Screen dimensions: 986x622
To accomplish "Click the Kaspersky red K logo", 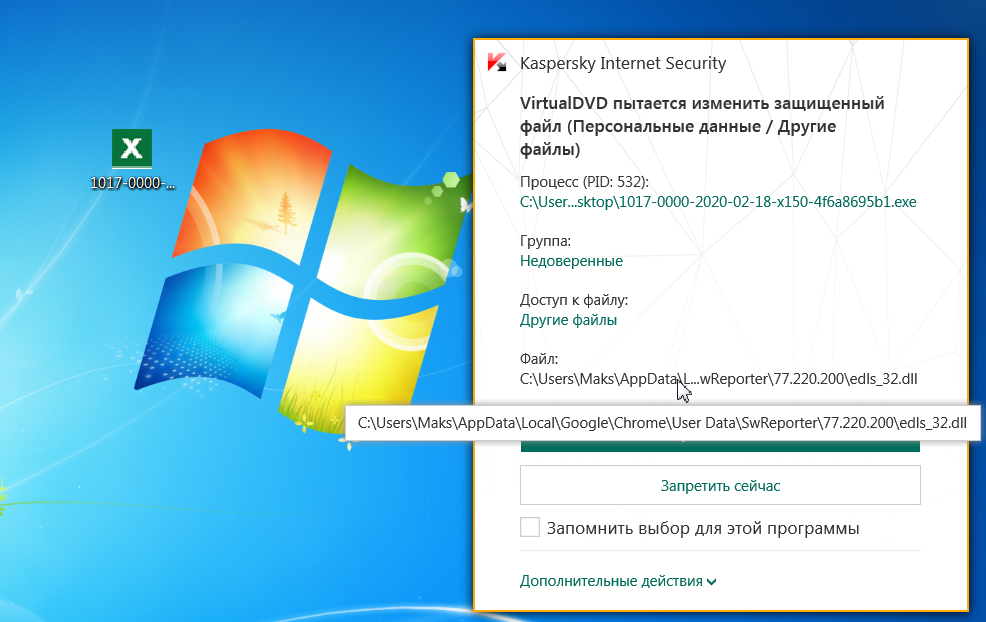I will point(497,63).
